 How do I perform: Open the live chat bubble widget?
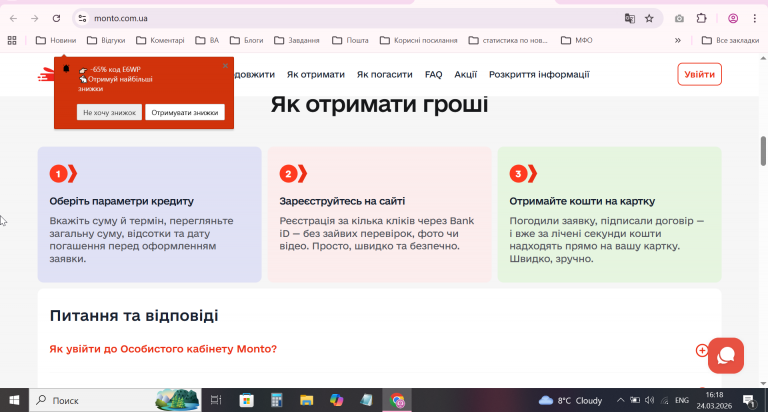coord(726,356)
